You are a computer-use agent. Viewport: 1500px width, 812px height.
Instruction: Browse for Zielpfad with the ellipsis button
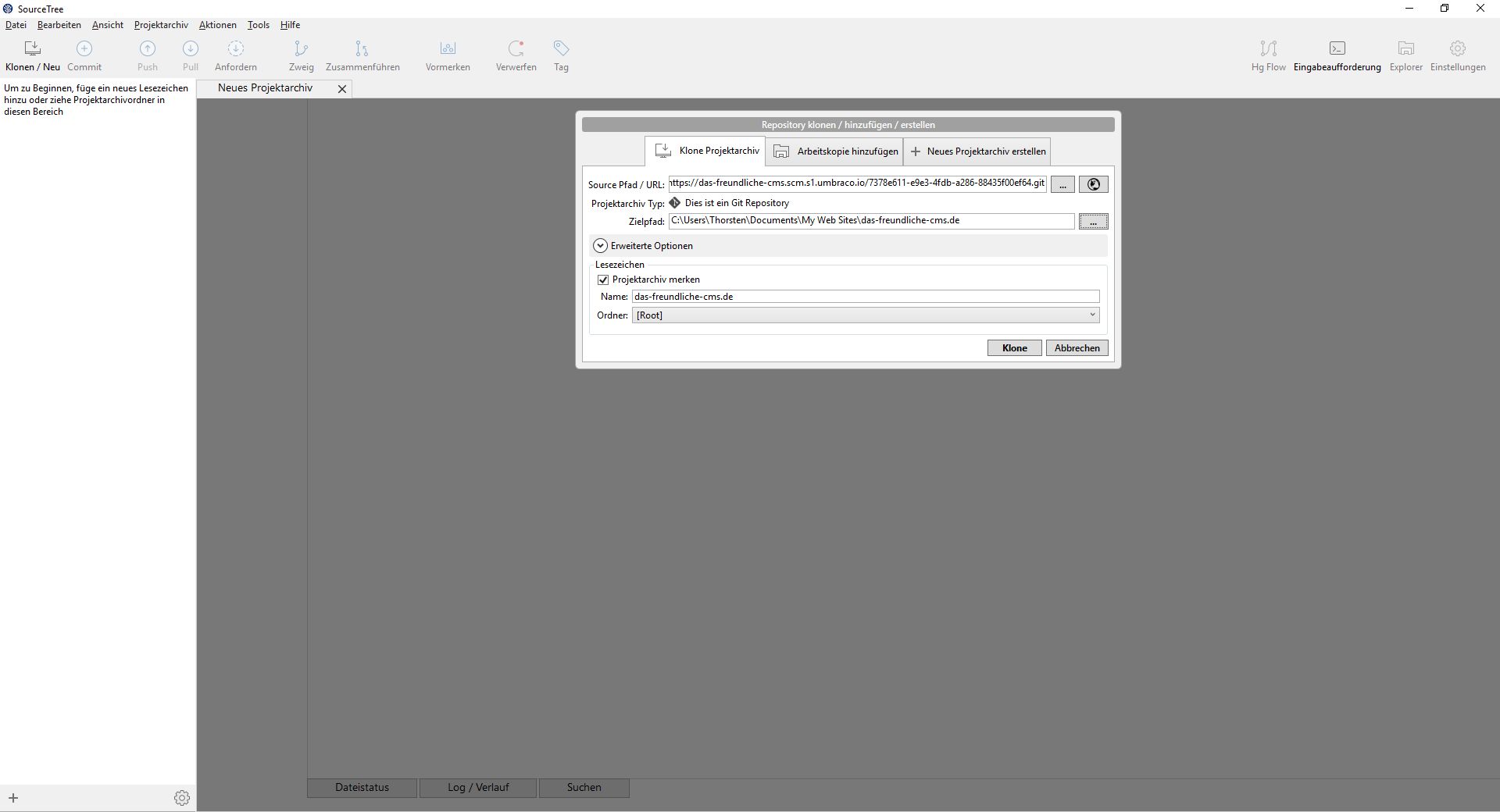tap(1093, 222)
